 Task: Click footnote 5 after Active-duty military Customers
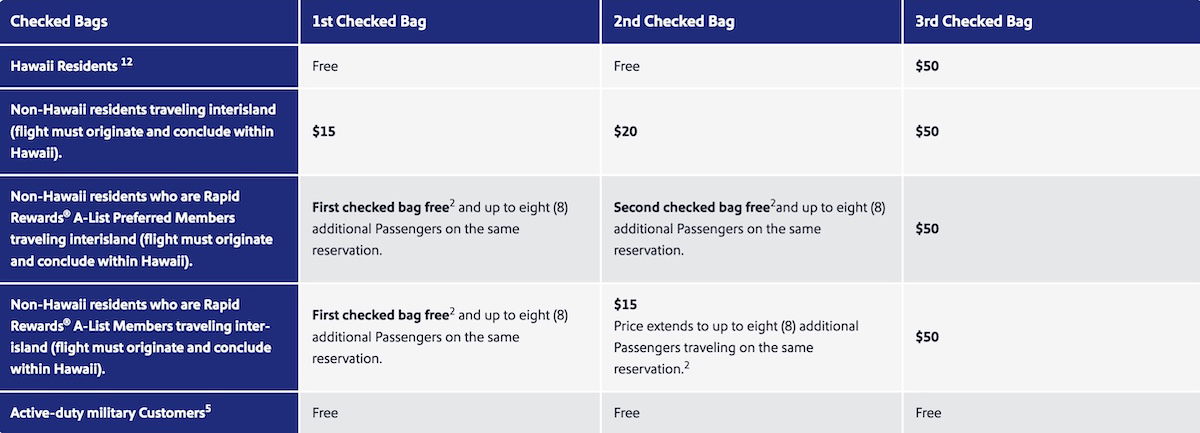click(207, 406)
